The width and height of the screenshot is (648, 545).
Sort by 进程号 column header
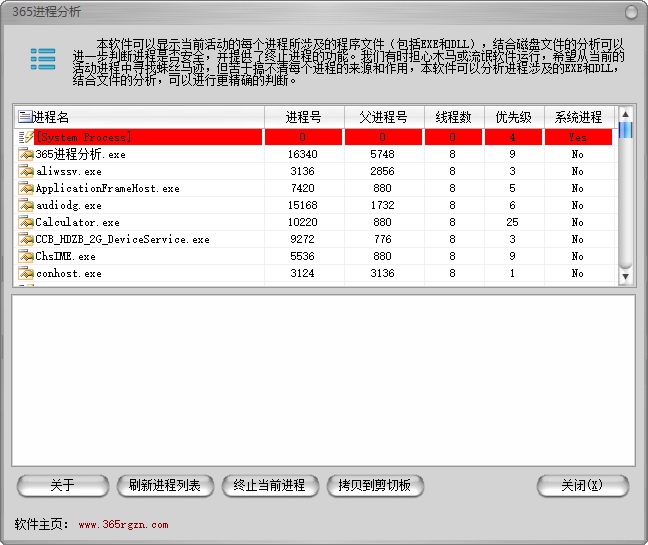pyautogui.click(x=304, y=117)
